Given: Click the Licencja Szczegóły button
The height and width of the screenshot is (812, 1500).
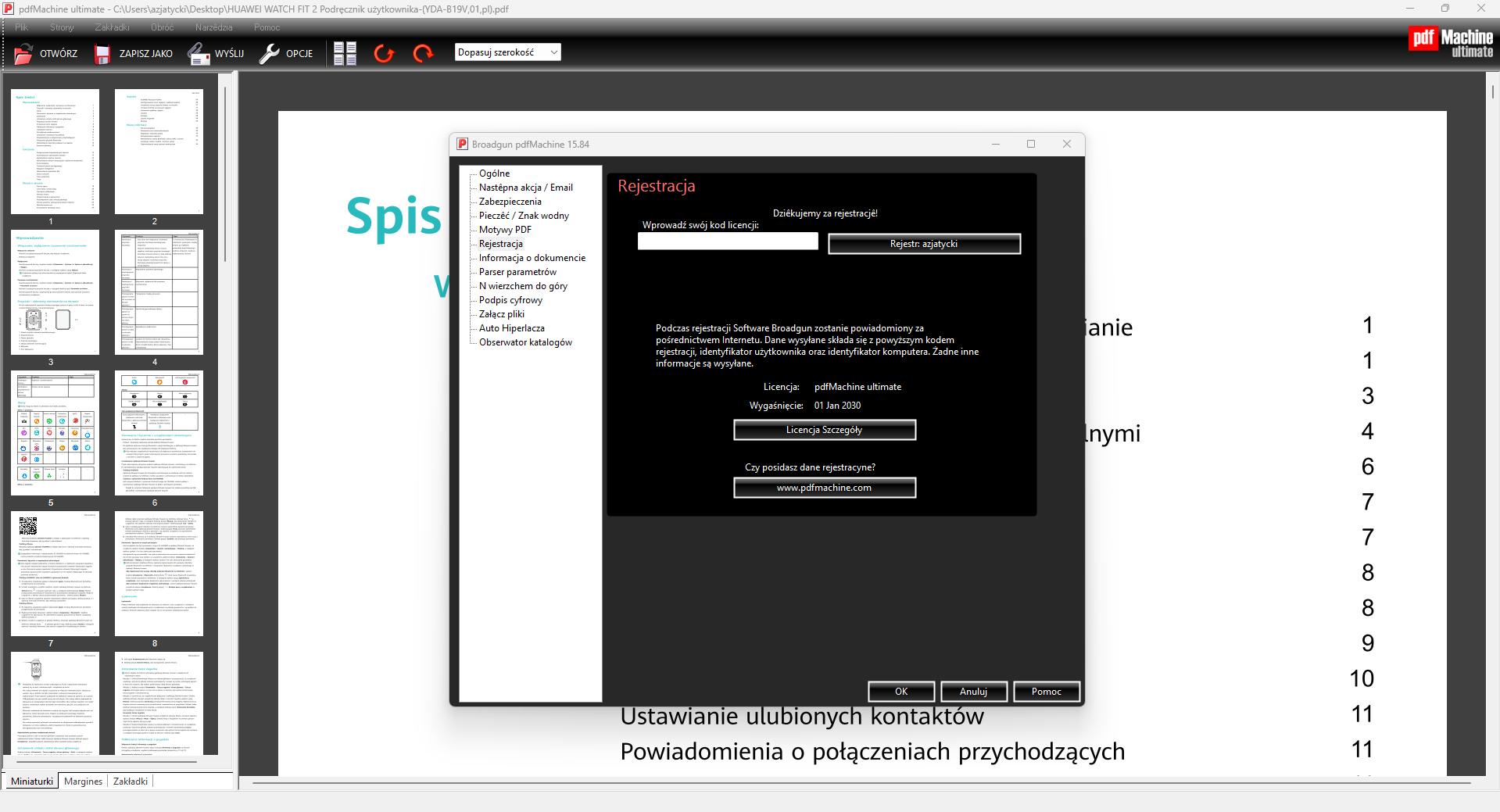Looking at the screenshot, I should [824, 430].
